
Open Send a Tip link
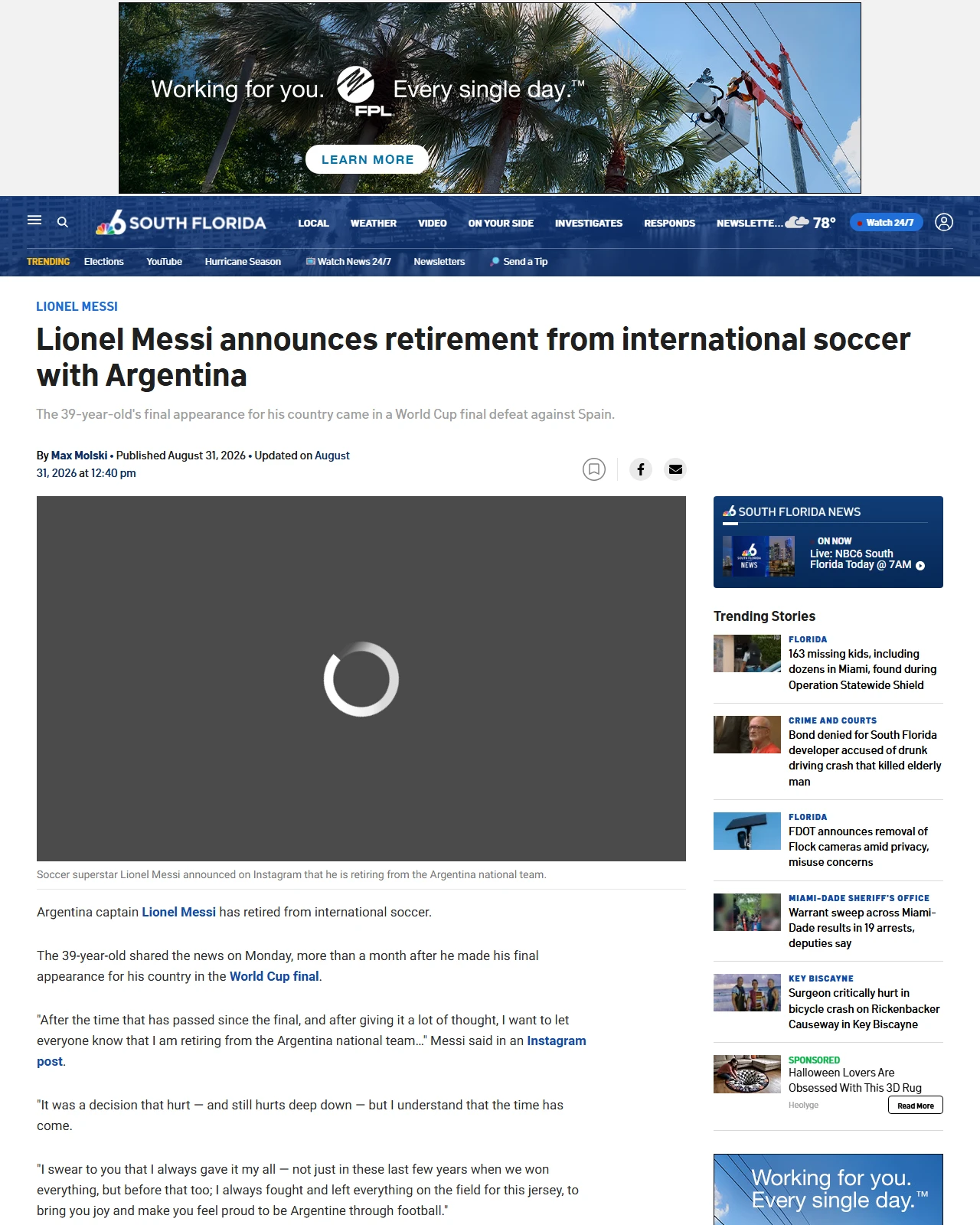tap(519, 262)
